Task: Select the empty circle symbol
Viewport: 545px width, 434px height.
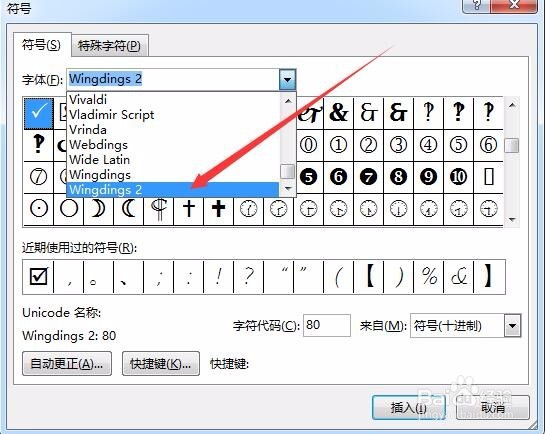Action: click(68, 209)
